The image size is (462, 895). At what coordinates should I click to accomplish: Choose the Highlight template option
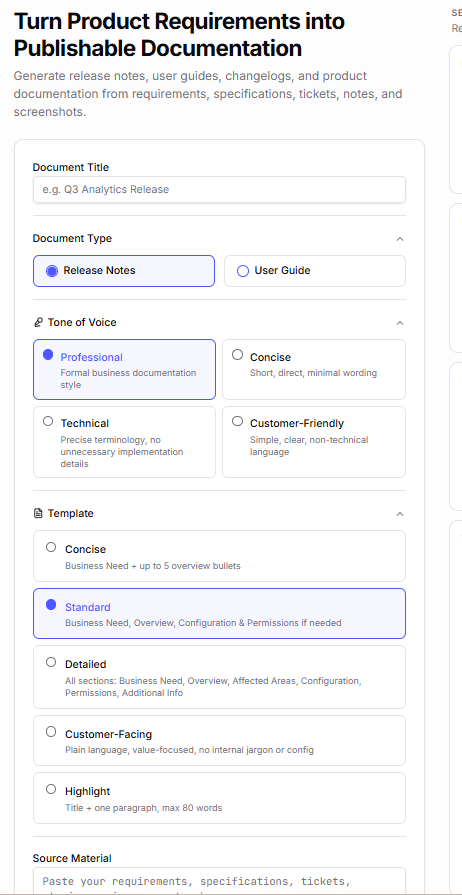coord(219,798)
